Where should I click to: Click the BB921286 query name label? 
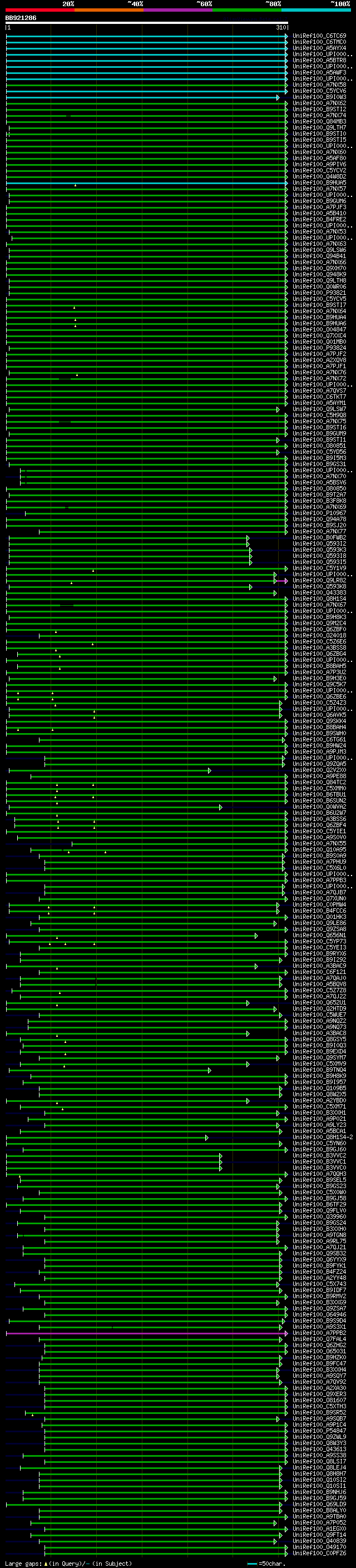pos(21,18)
